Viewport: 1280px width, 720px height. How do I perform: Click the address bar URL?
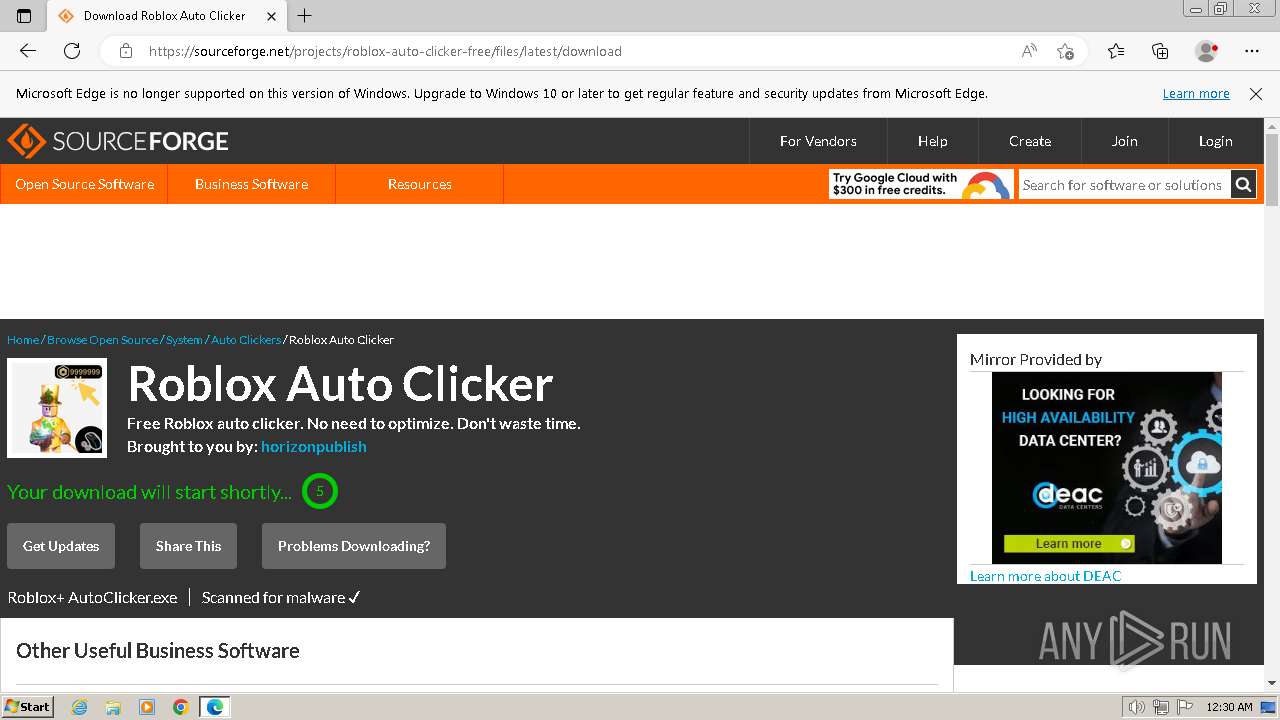(x=385, y=51)
